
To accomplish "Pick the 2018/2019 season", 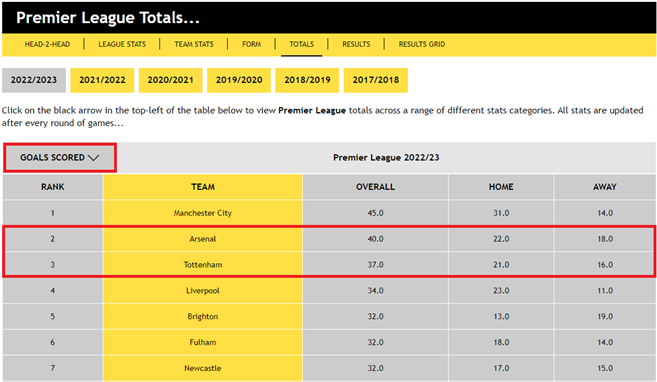I will [x=307, y=80].
